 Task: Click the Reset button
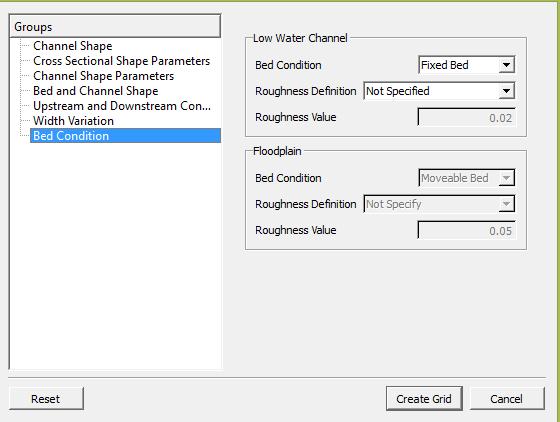(46, 398)
